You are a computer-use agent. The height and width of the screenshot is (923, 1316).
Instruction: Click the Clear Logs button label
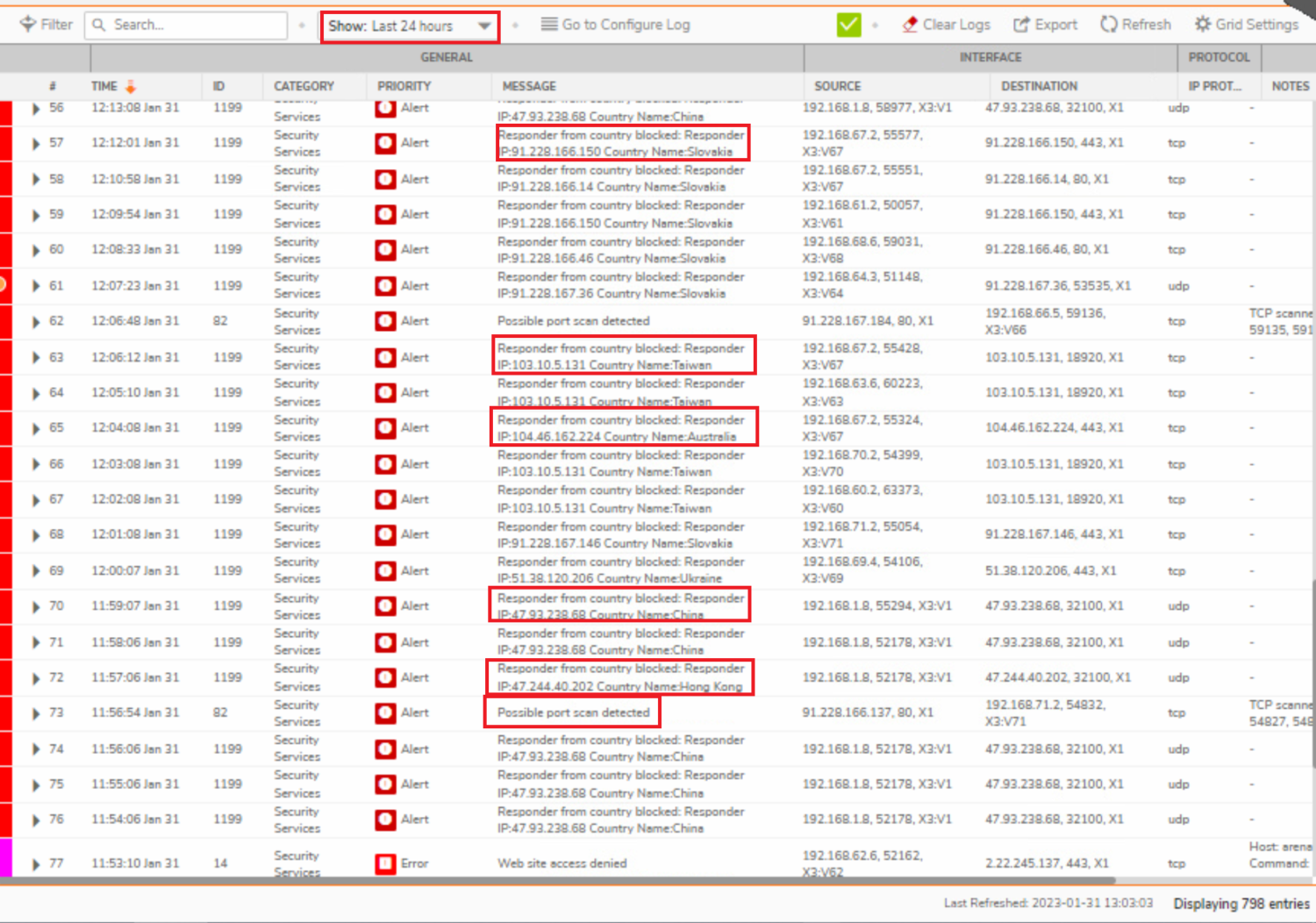pyautogui.click(x=956, y=25)
